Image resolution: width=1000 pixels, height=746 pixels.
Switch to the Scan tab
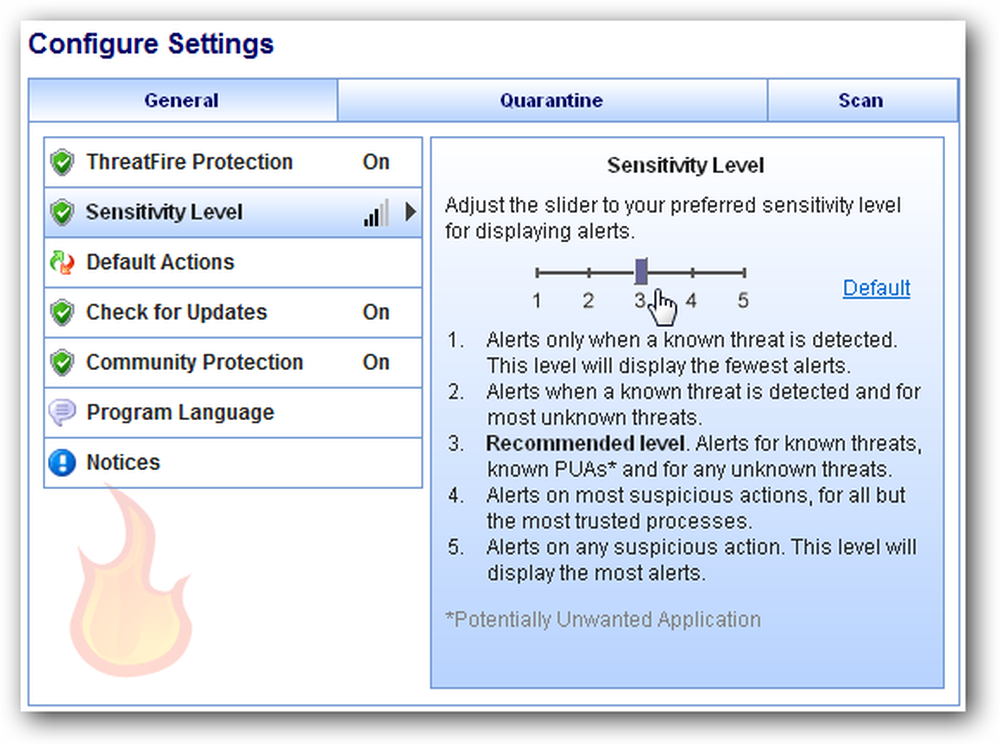[x=862, y=100]
